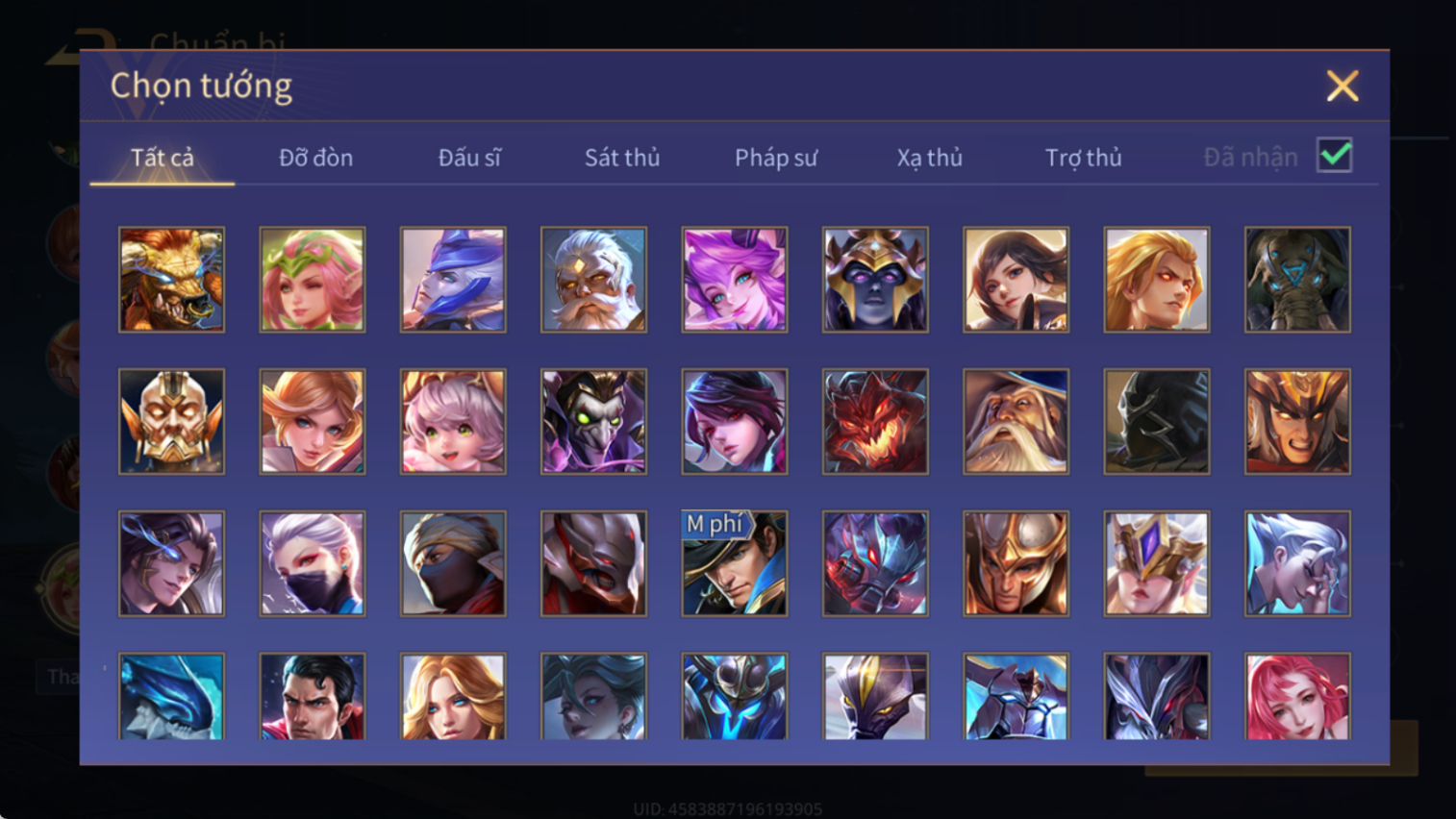Toggle the 'Đã nhận' checkbox
The width and height of the screenshot is (1456, 819).
pos(1335,156)
